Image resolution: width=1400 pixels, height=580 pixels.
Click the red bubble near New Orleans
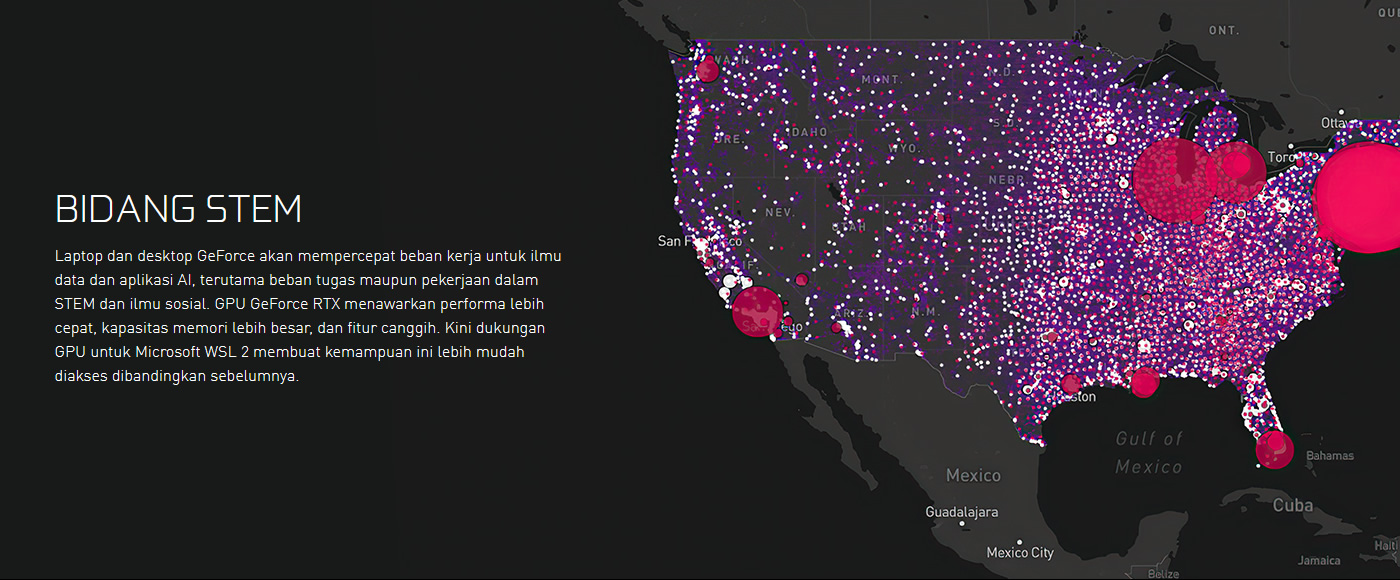click(1144, 381)
